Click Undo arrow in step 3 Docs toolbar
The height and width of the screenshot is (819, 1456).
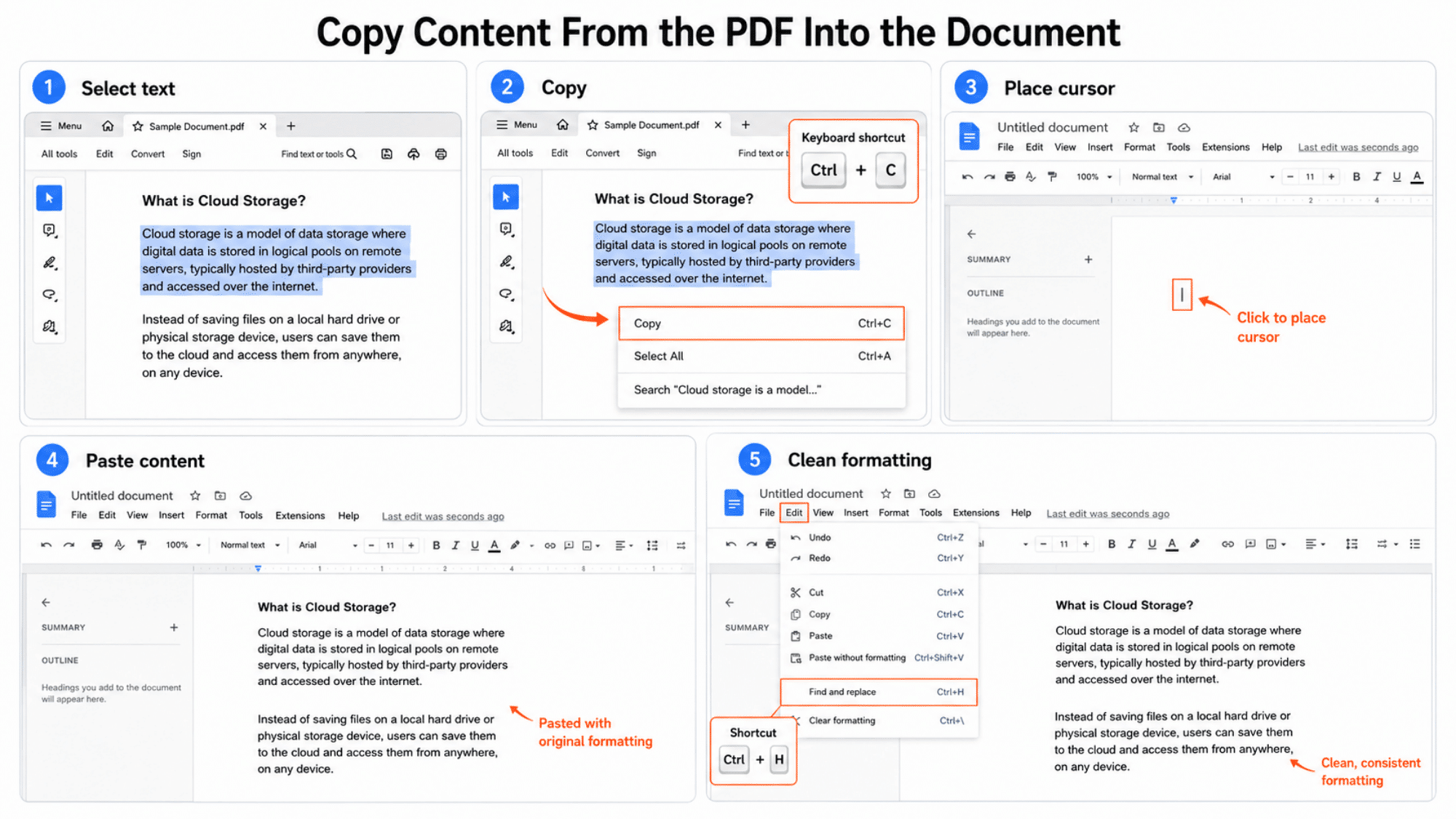967,177
